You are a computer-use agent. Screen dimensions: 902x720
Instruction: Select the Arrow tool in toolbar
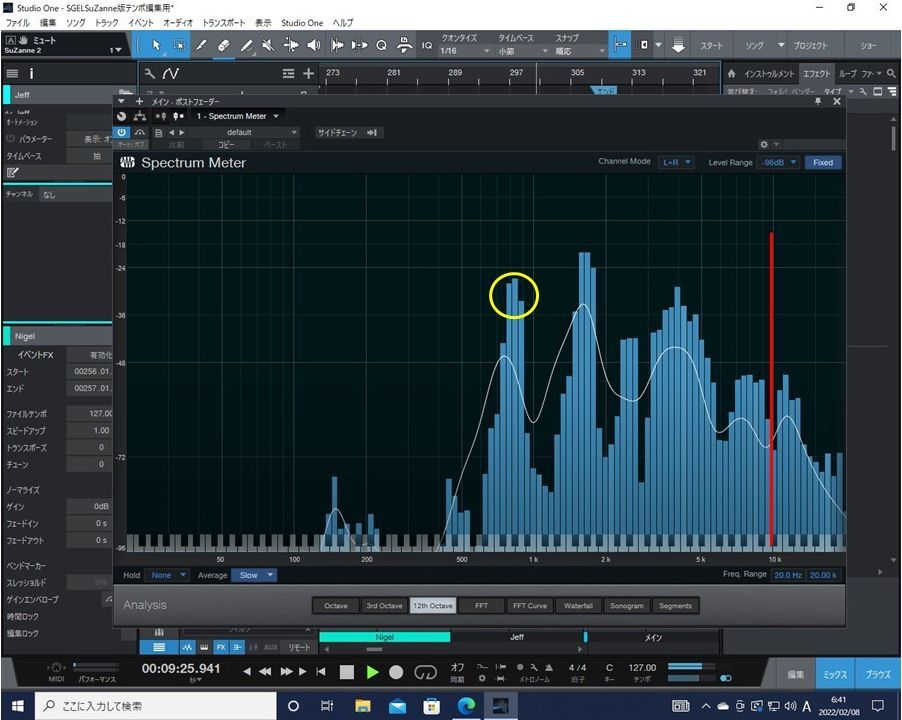tap(156, 45)
